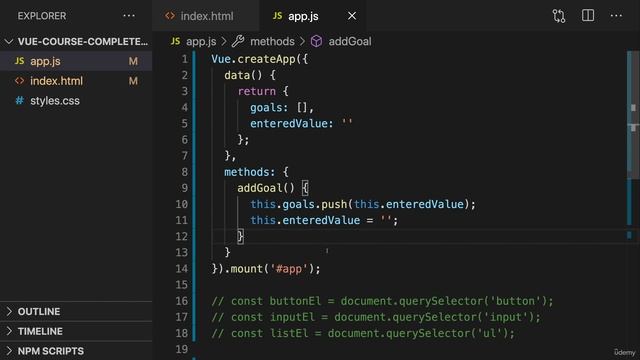
Task: Click enteredValue on line 5
Action: point(289,124)
